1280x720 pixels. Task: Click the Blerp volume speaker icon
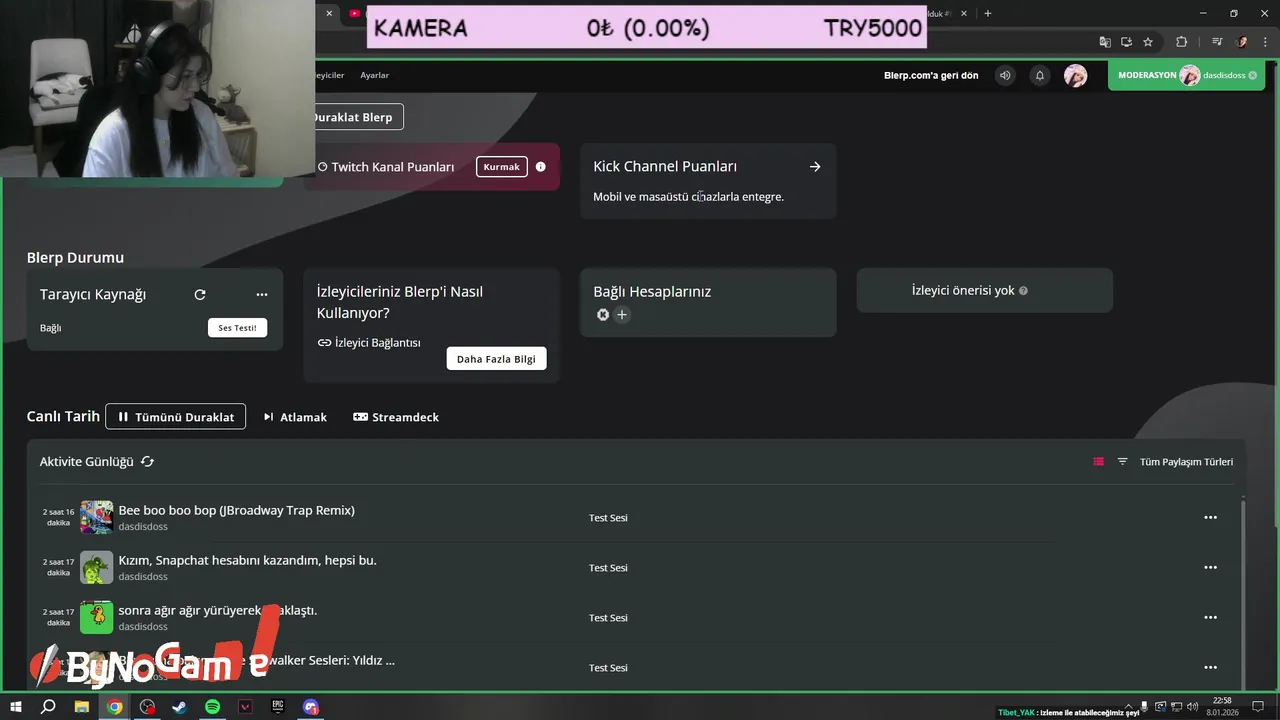(x=1005, y=76)
